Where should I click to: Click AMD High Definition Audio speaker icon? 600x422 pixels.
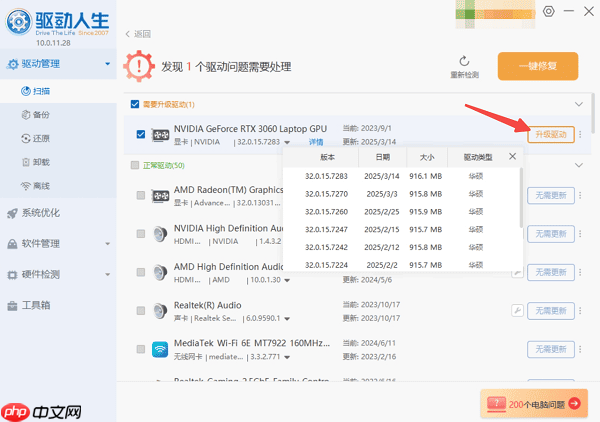tap(160, 272)
